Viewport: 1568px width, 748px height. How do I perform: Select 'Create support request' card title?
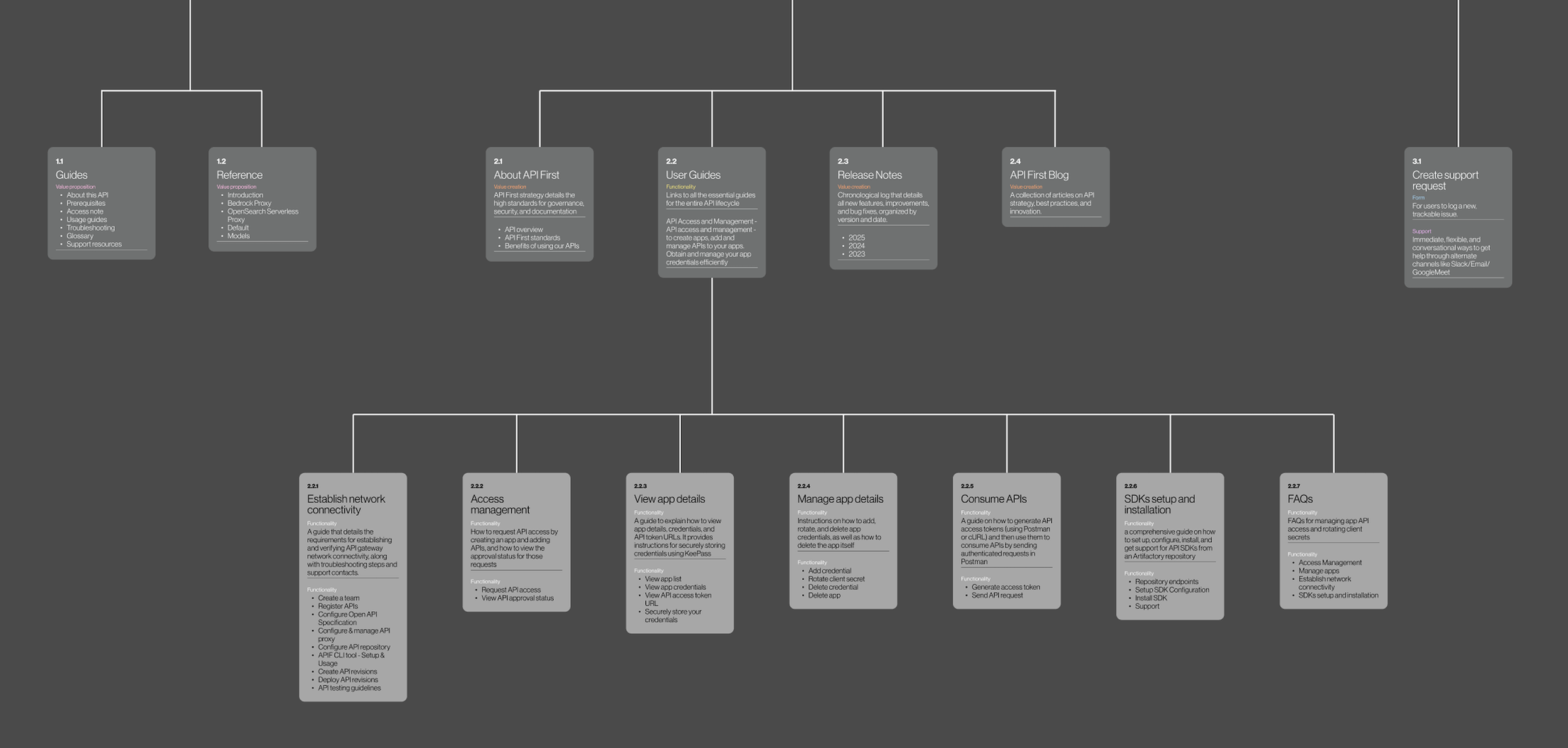pos(1445,181)
